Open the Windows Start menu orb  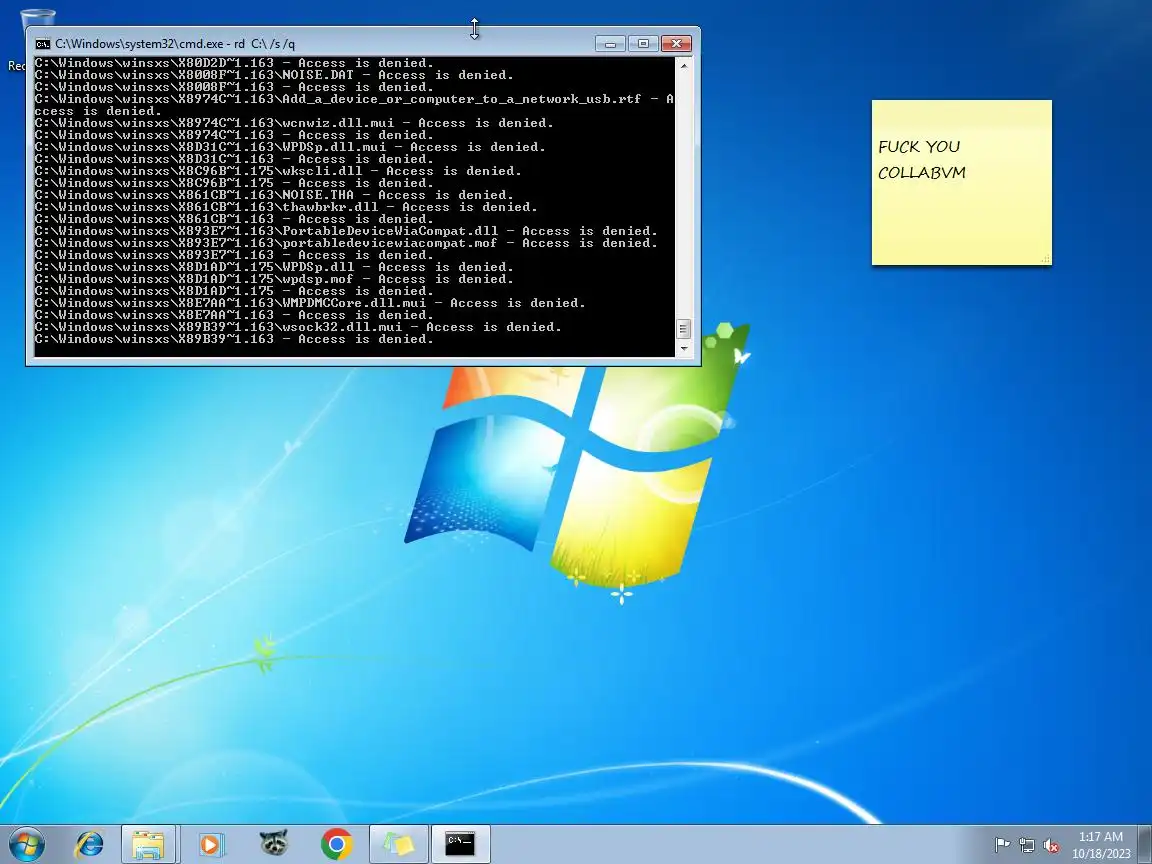pos(27,844)
